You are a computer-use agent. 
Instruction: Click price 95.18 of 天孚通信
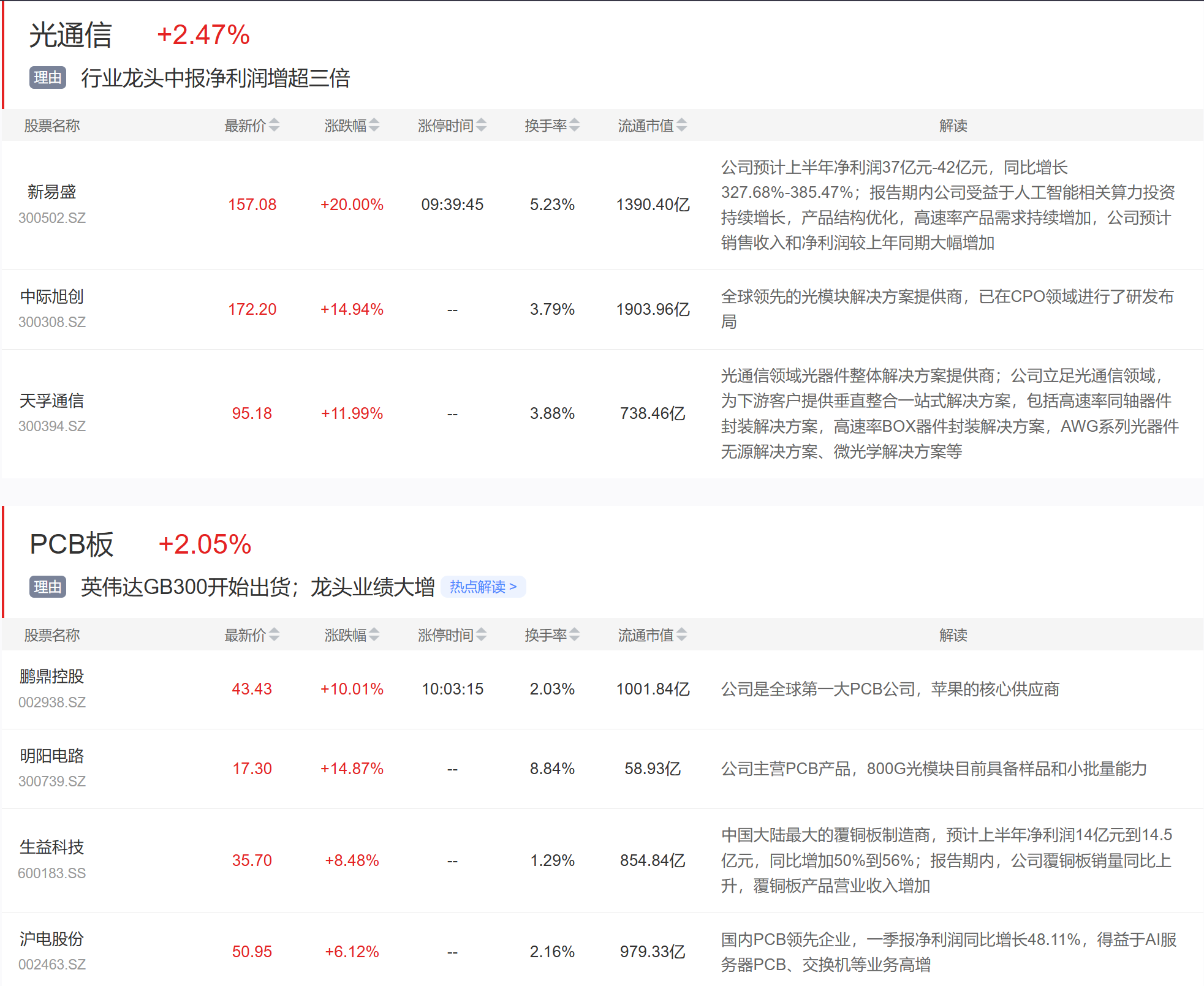[x=252, y=413]
